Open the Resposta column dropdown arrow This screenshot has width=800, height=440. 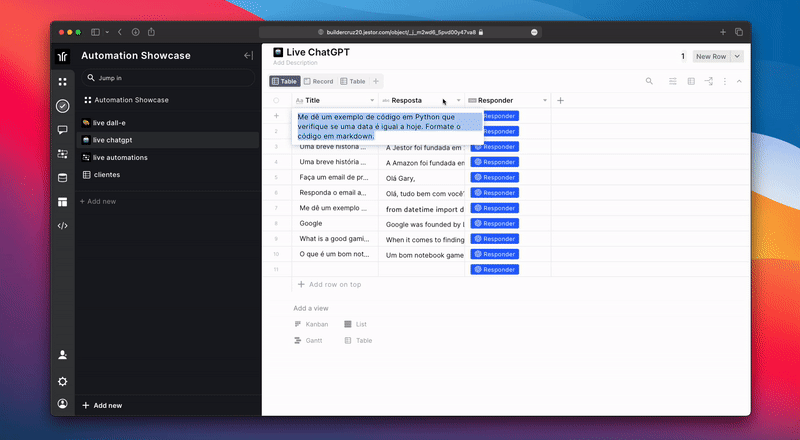coord(458,101)
